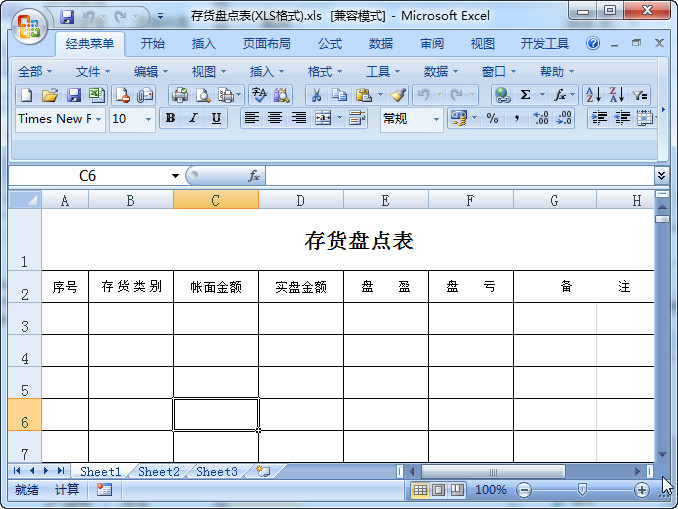Open the Quick Access Toolbar customize arrow

(160, 17)
